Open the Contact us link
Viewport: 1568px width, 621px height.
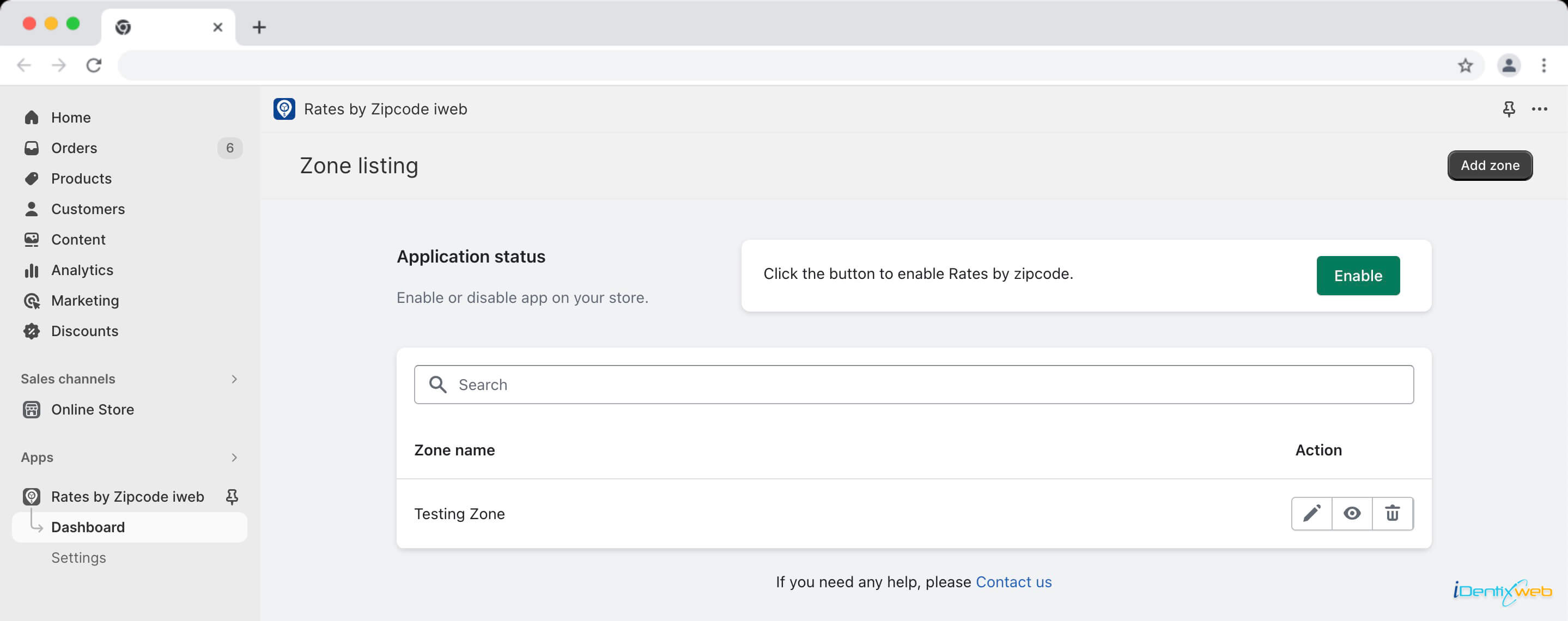point(1013,582)
